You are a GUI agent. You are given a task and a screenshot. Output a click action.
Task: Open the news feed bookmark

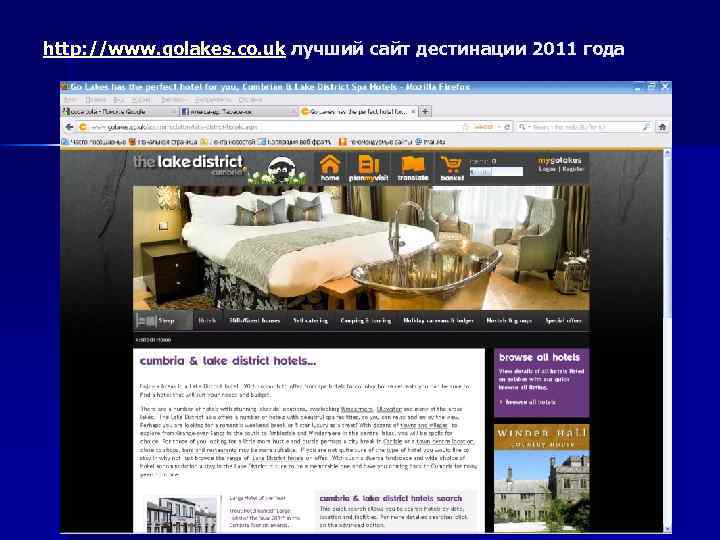tap(229, 142)
